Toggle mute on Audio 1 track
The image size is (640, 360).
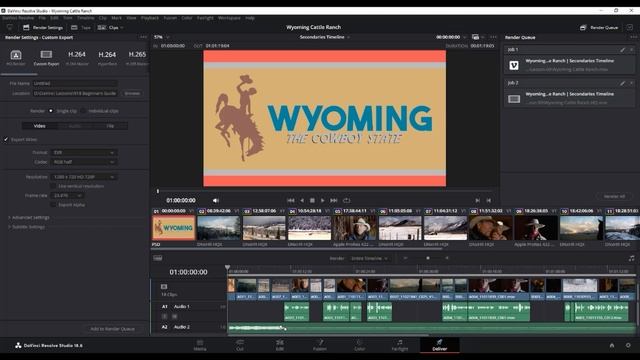click(174, 316)
